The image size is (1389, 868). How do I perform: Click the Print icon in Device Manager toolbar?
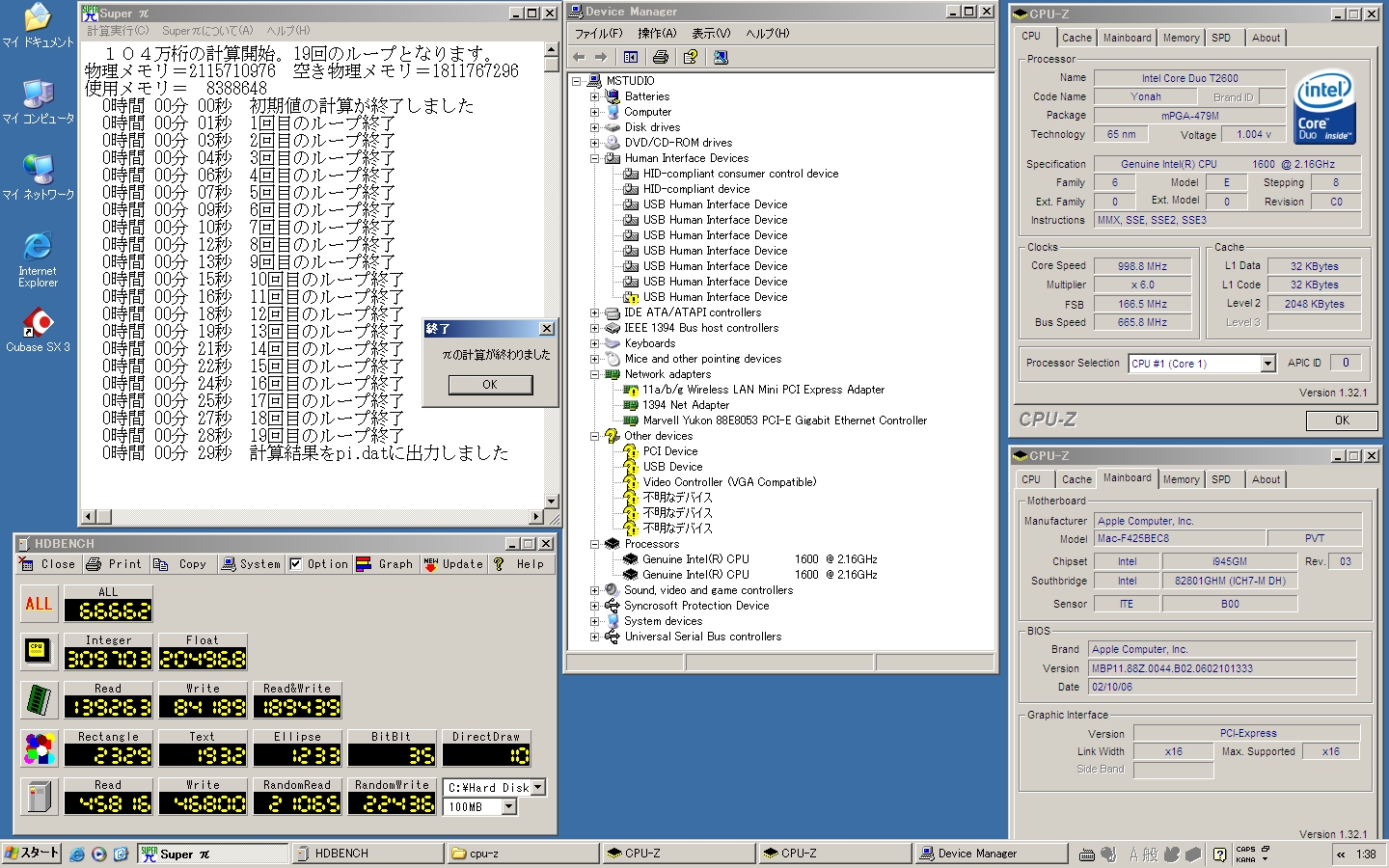(x=661, y=57)
